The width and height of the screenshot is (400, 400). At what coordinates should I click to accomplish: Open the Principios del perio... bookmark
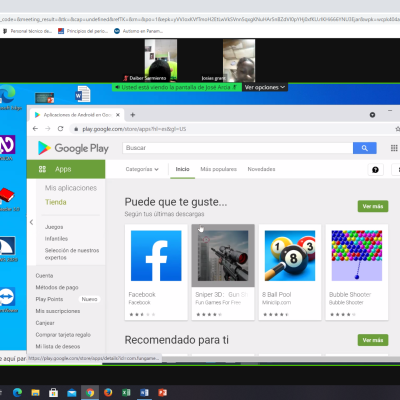(83, 31)
